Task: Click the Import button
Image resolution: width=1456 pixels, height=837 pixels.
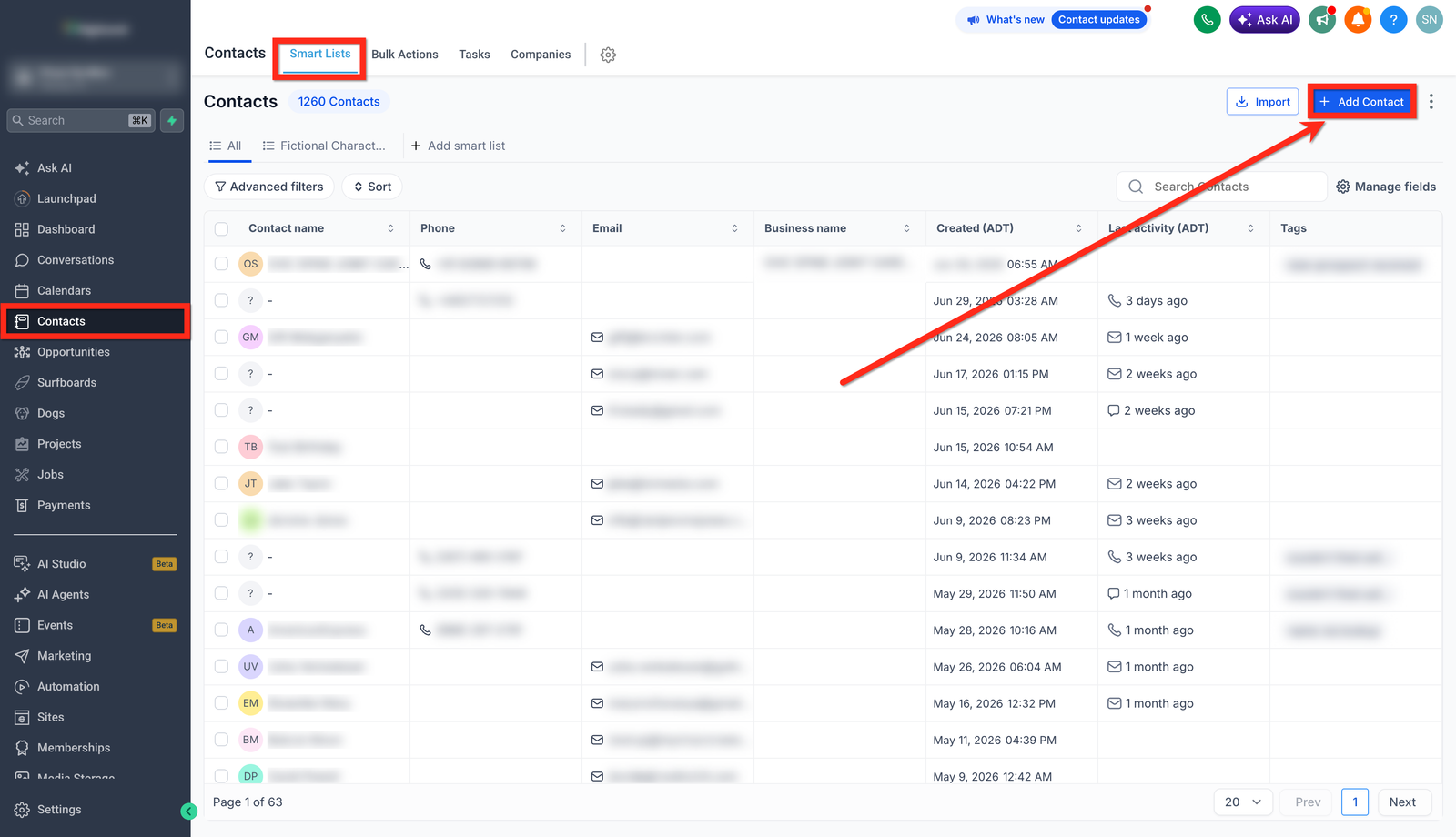Action: [1262, 102]
